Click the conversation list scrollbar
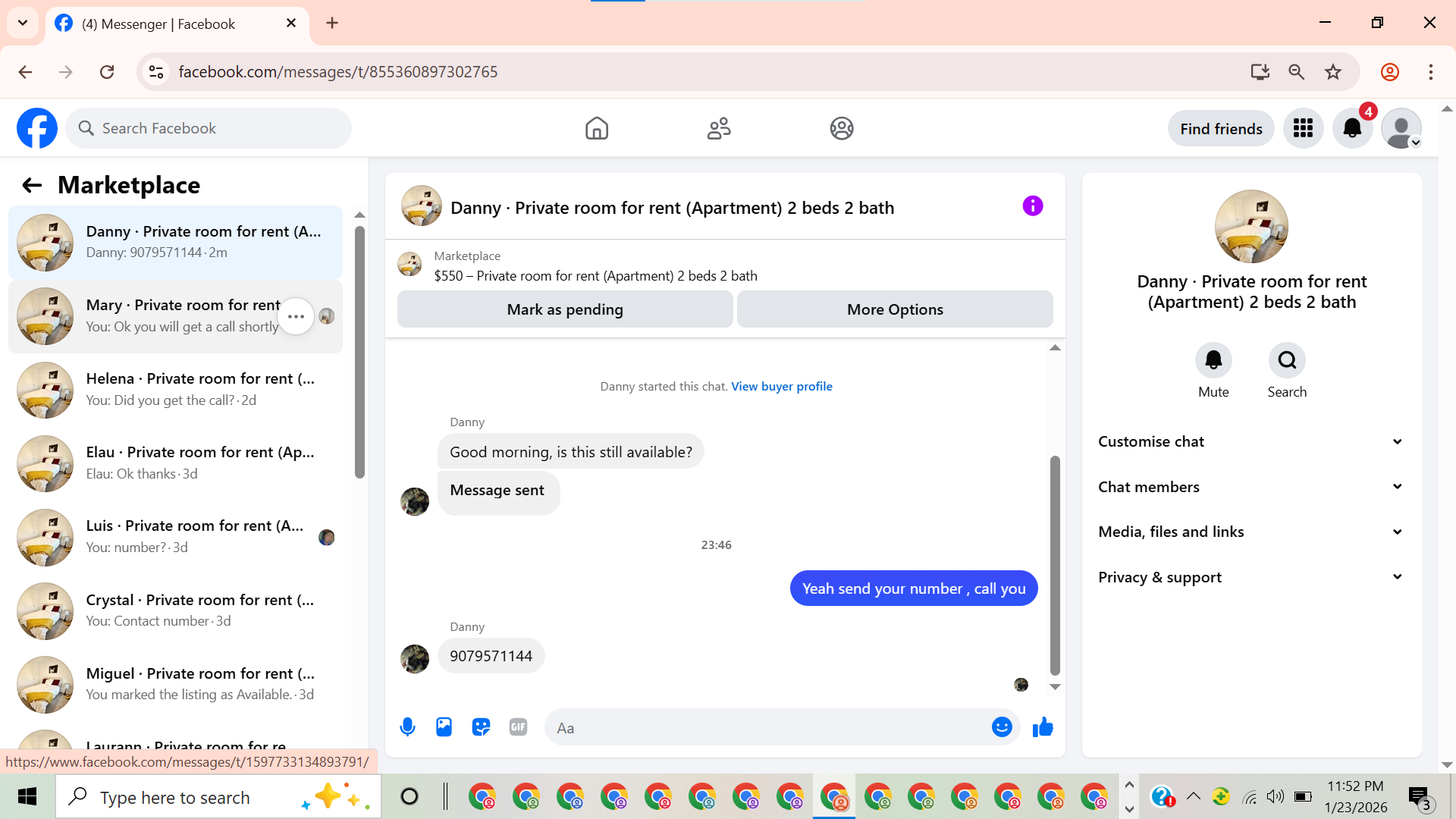The image size is (1456, 819). pos(359,353)
